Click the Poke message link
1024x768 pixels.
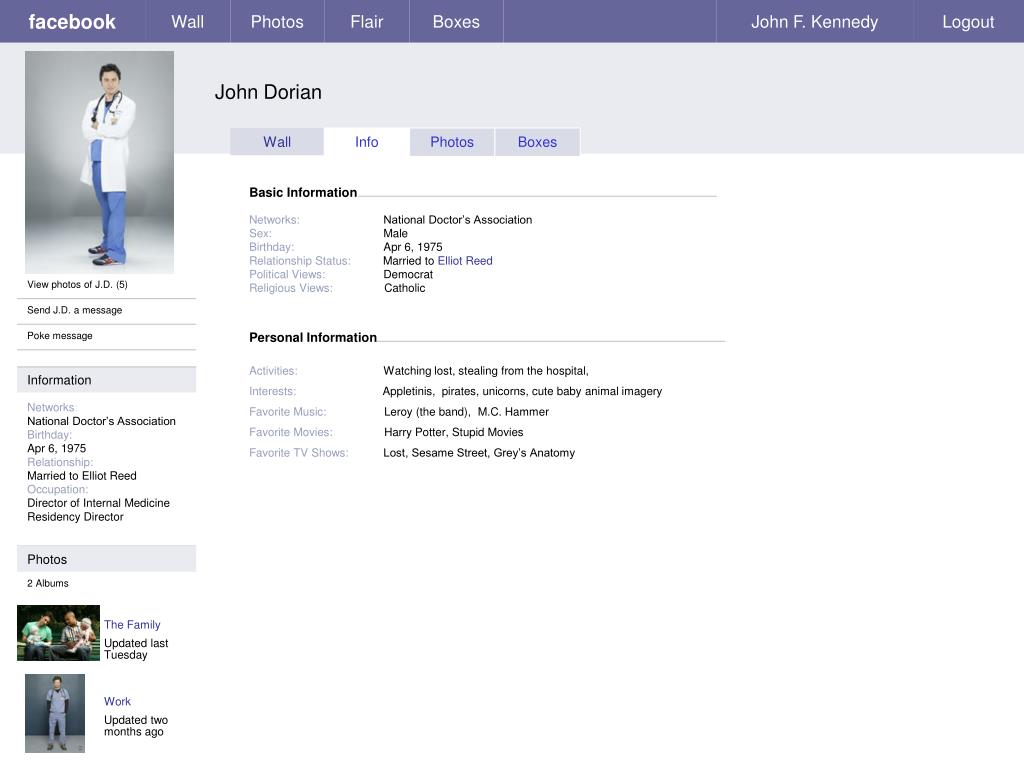pyautogui.click(x=59, y=336)
